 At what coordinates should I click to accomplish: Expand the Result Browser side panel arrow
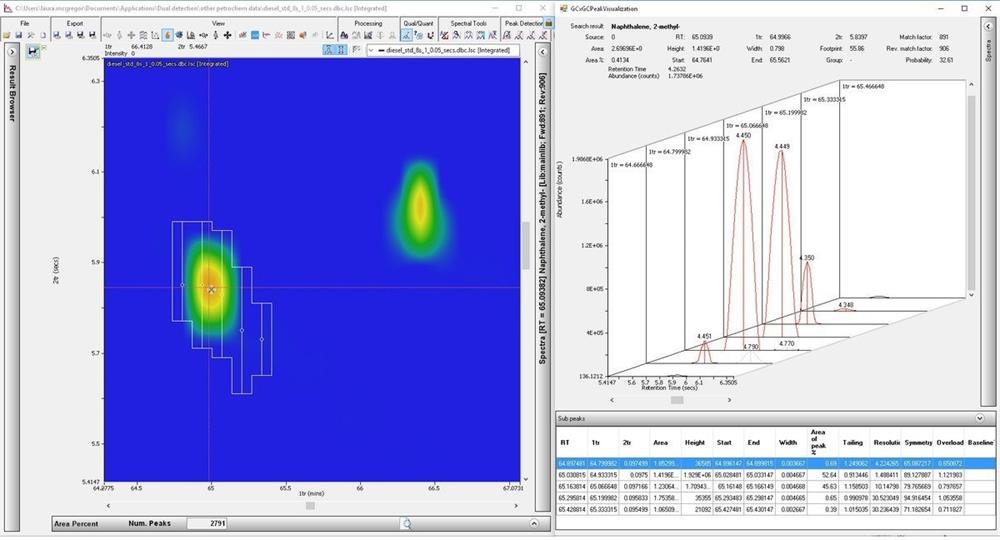coord(12,50)
